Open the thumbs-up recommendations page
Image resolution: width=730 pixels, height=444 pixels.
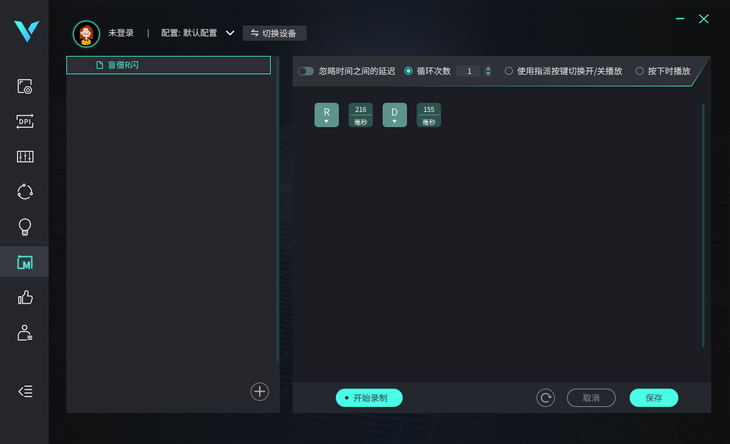coord(25,297)
